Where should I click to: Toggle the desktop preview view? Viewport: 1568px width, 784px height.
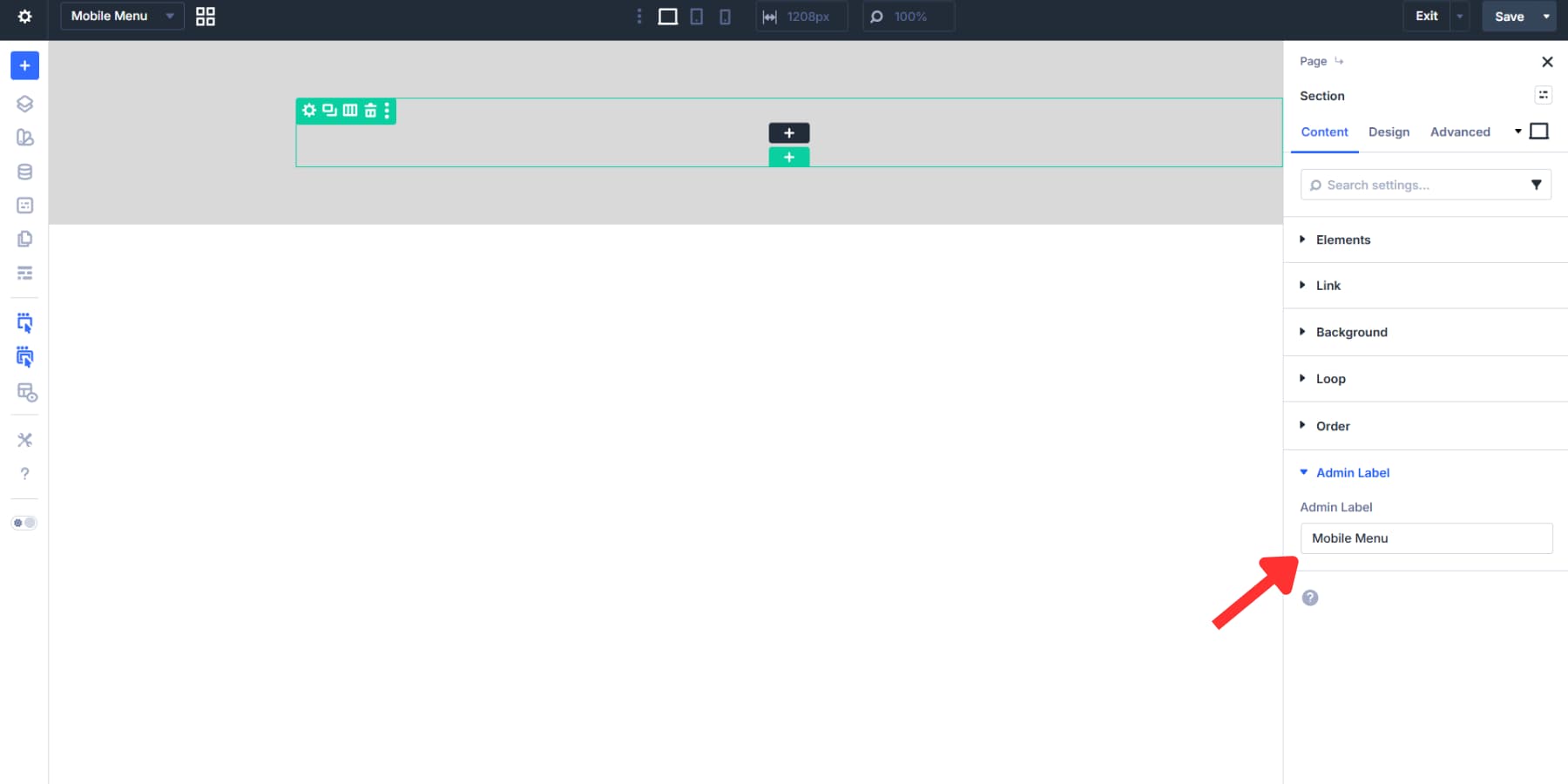[x=667, y=16]
